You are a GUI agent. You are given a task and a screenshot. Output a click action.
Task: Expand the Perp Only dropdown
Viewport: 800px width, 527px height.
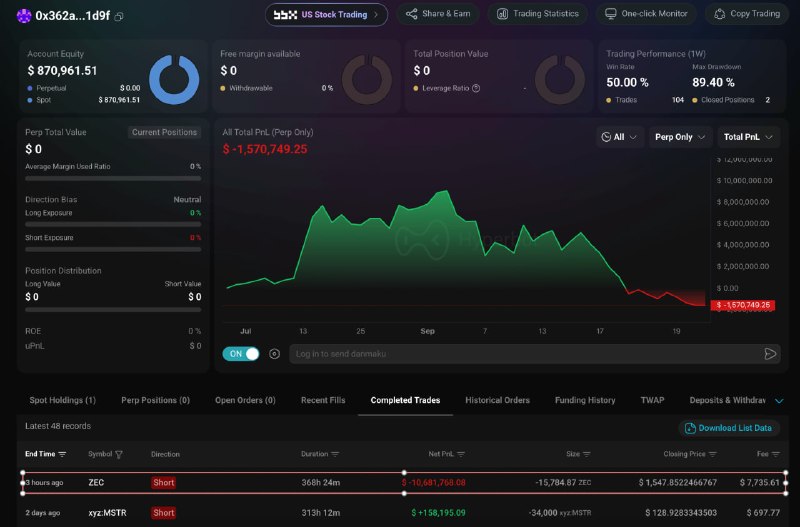(x=680, y=137)
